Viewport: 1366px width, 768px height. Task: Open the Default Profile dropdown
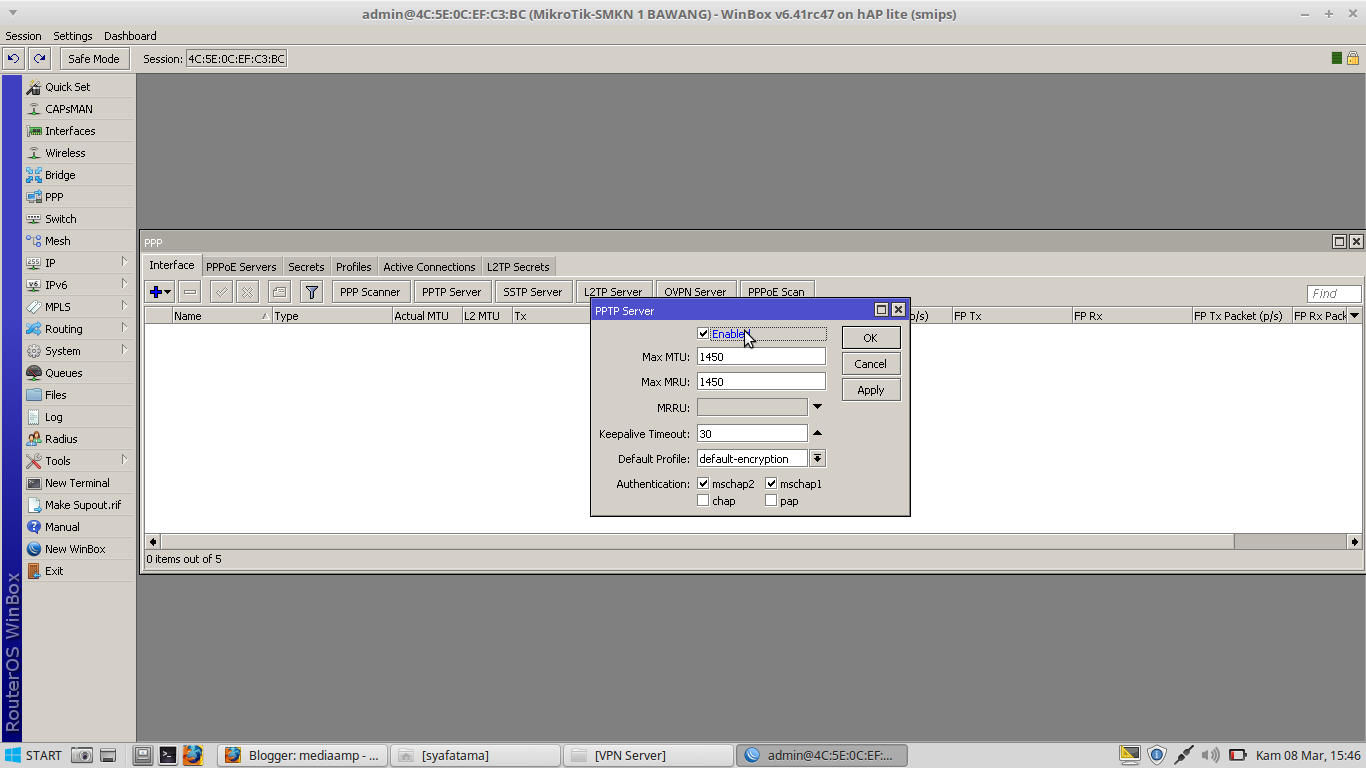[818, 459]
